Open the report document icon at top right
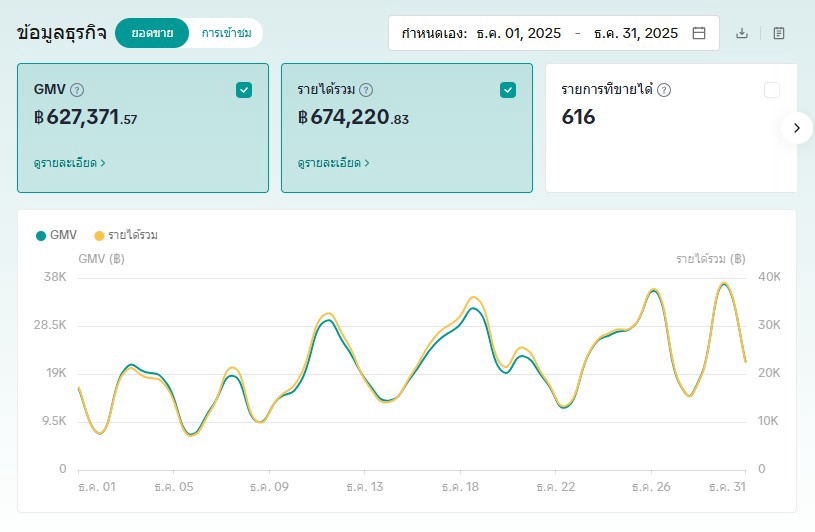 779,33
